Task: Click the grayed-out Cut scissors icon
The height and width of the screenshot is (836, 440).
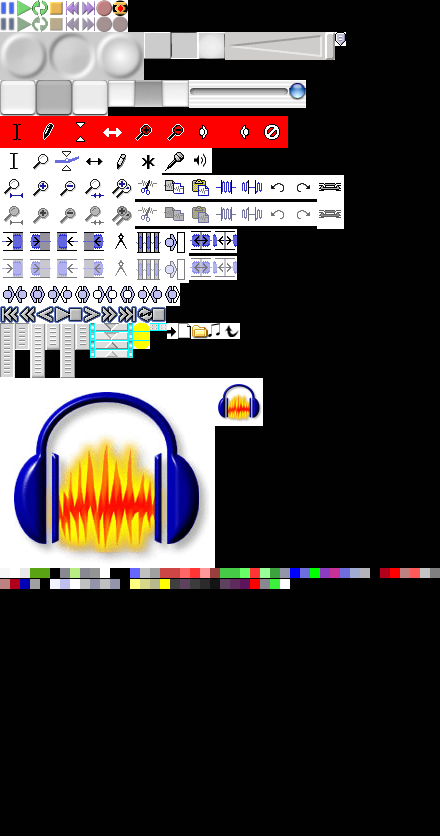Action: pos(147,214)
